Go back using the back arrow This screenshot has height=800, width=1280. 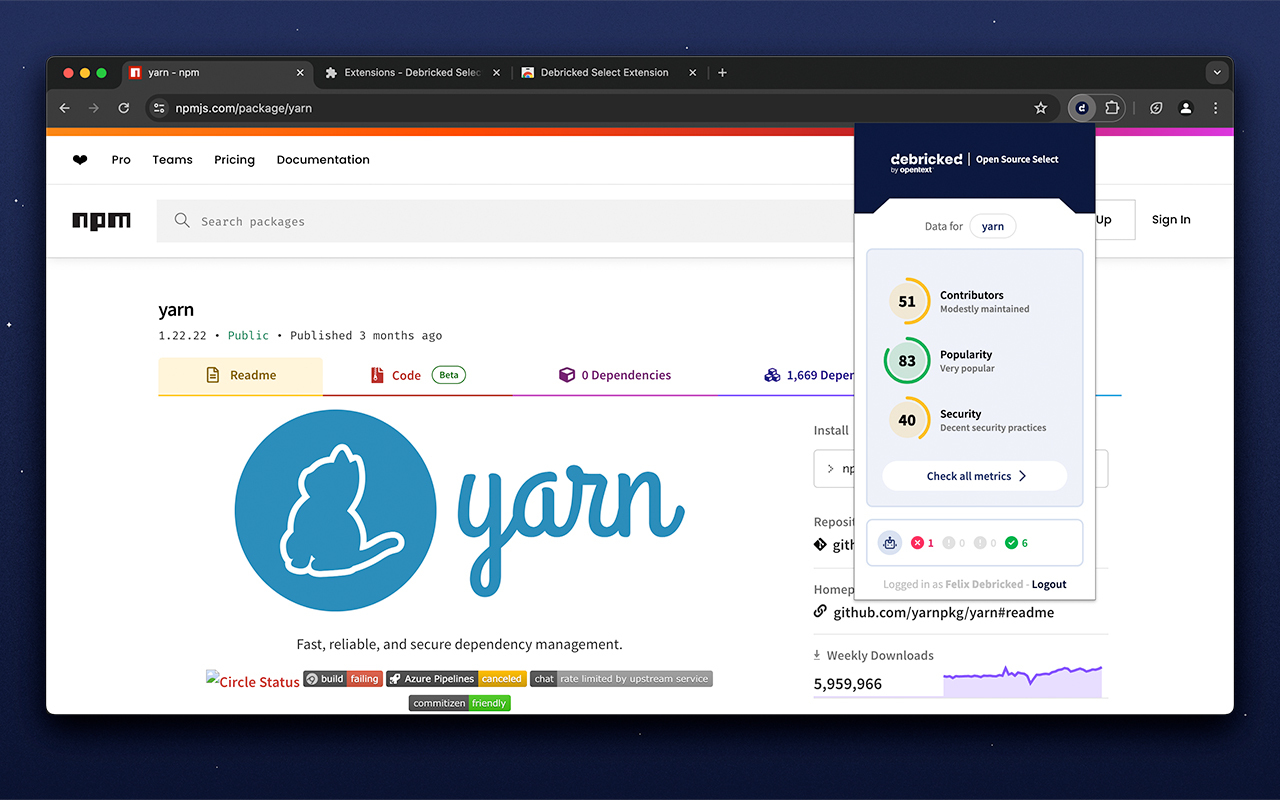click(65, 108)
